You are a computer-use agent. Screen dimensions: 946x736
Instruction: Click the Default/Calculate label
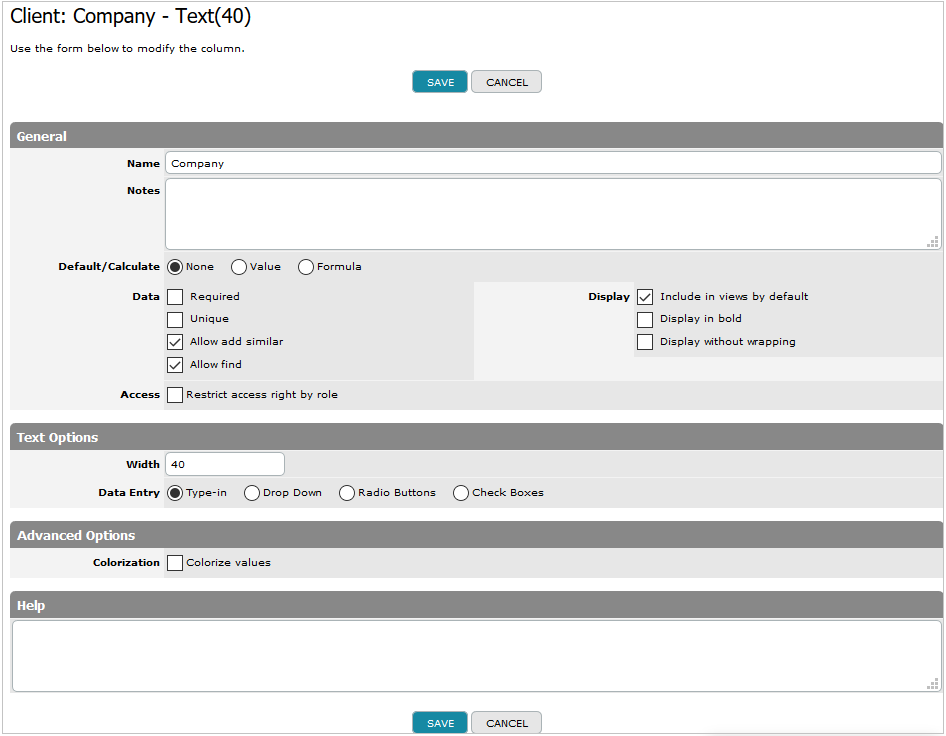pyautogui.click(x=109, y=267)
